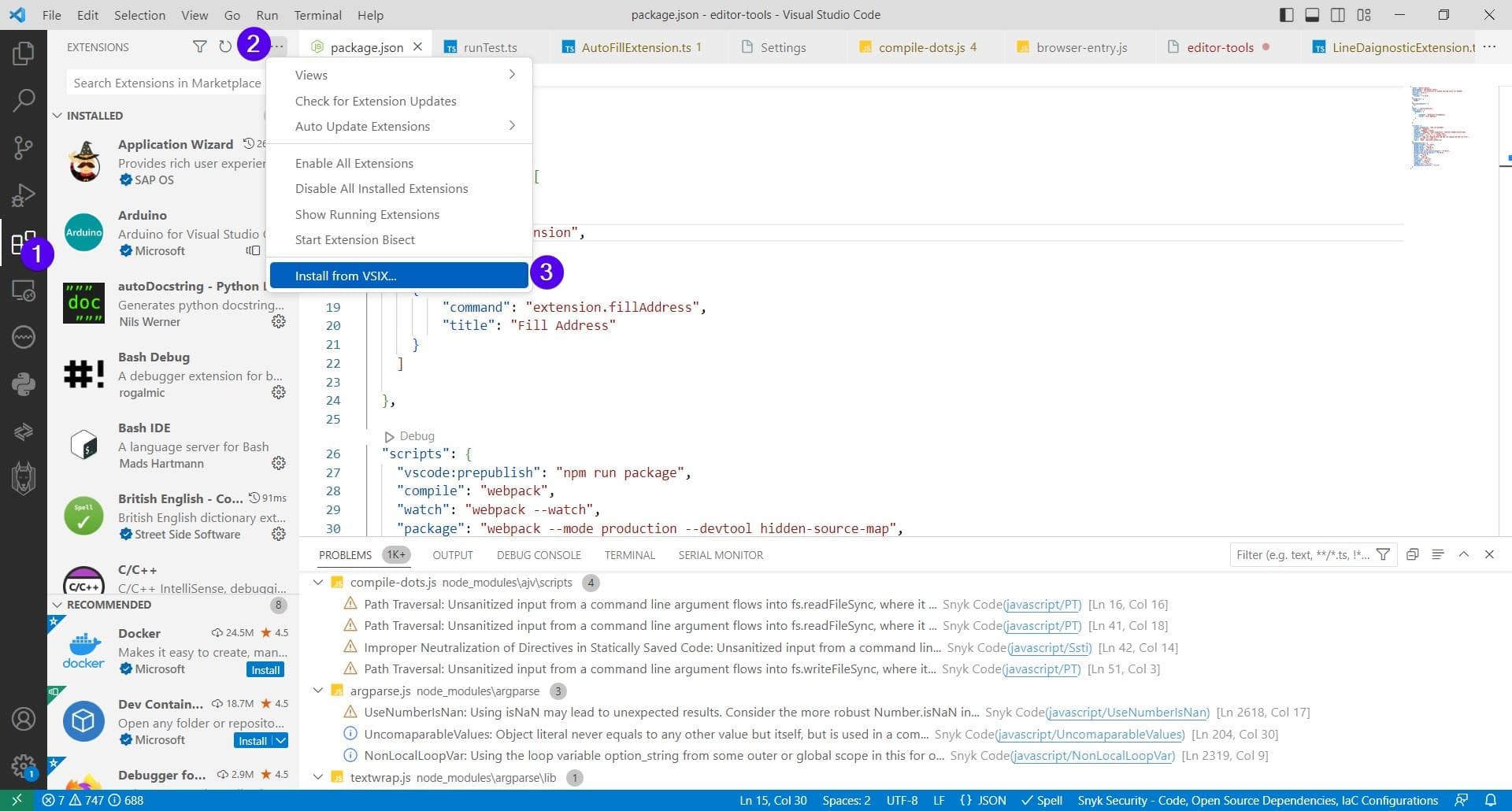Open the Python view in the activity bar
The height and width of the screenshot is (811, 1512).
(24, 384)
